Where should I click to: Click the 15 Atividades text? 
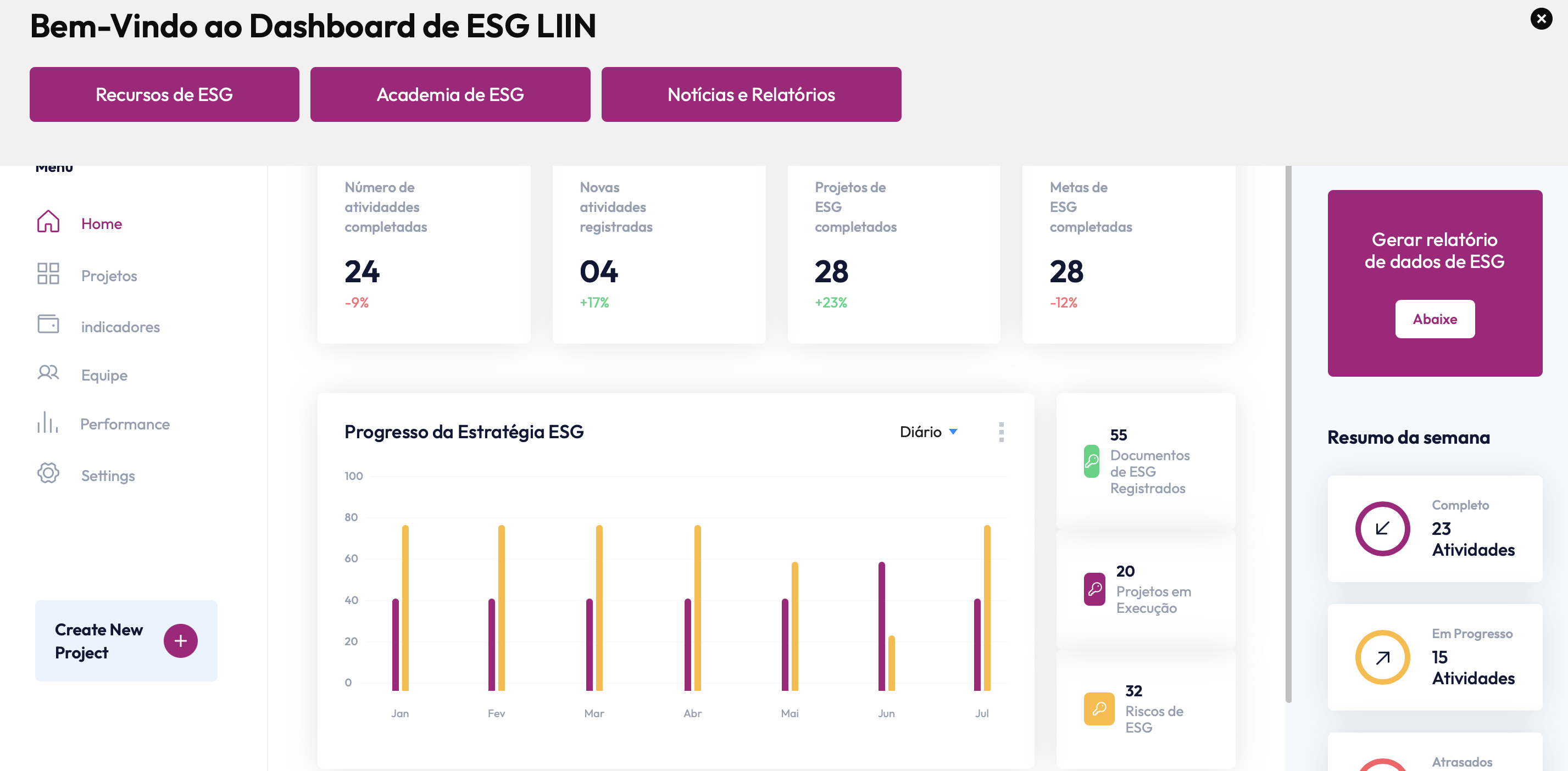click(x=1472, y=668)
